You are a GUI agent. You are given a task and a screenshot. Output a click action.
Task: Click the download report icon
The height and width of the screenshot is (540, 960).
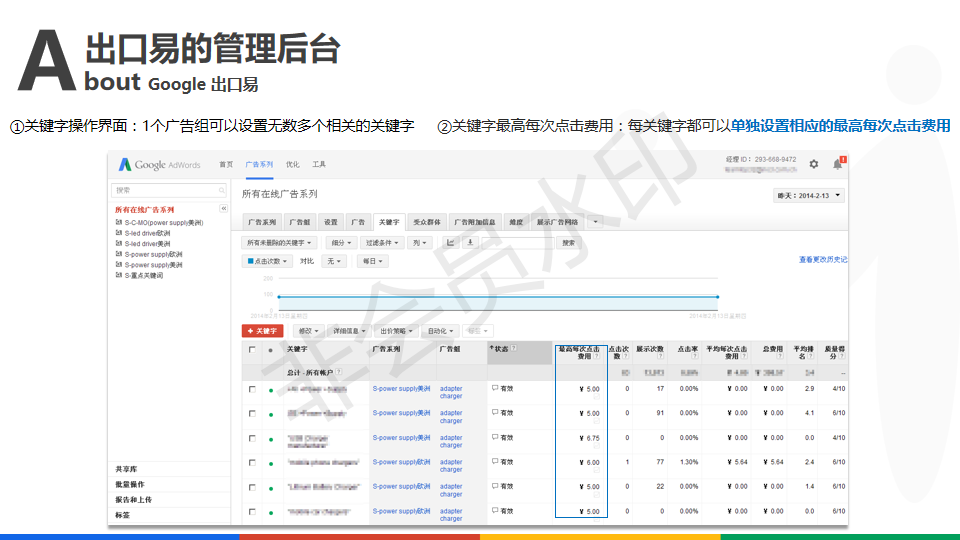point(470,242)
